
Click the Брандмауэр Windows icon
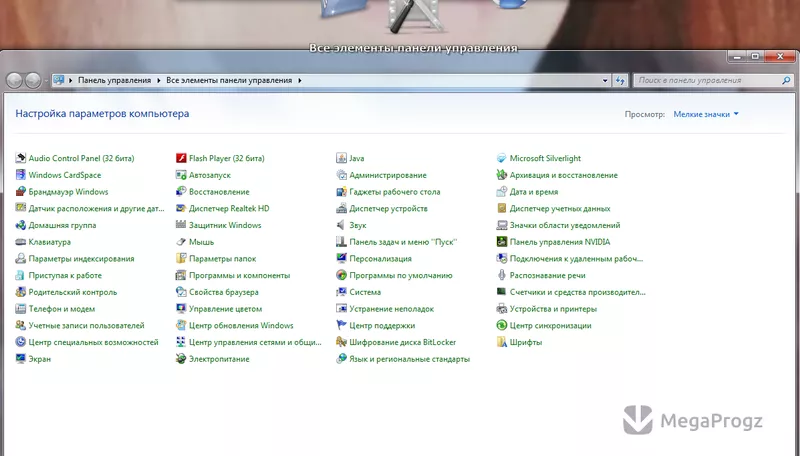tap(20, 192)
